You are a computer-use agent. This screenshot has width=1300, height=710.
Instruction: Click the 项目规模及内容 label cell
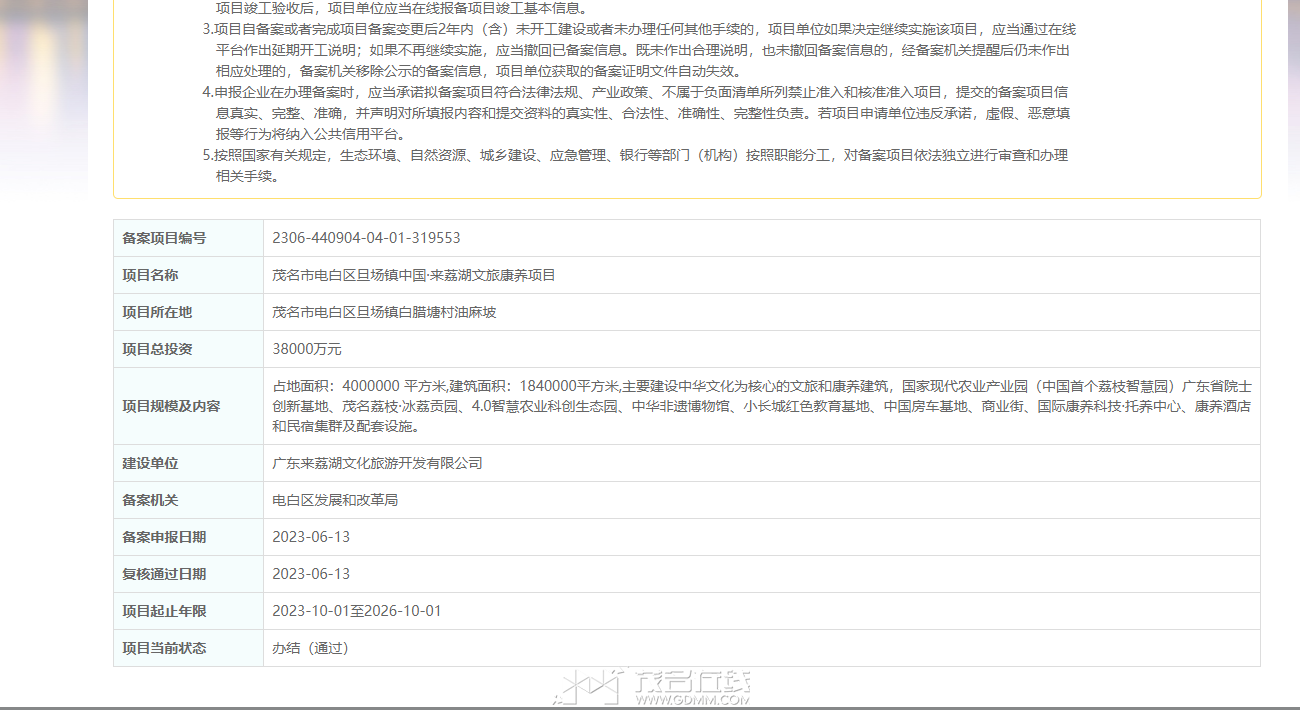pyautogui.click(x=188, y=406)
